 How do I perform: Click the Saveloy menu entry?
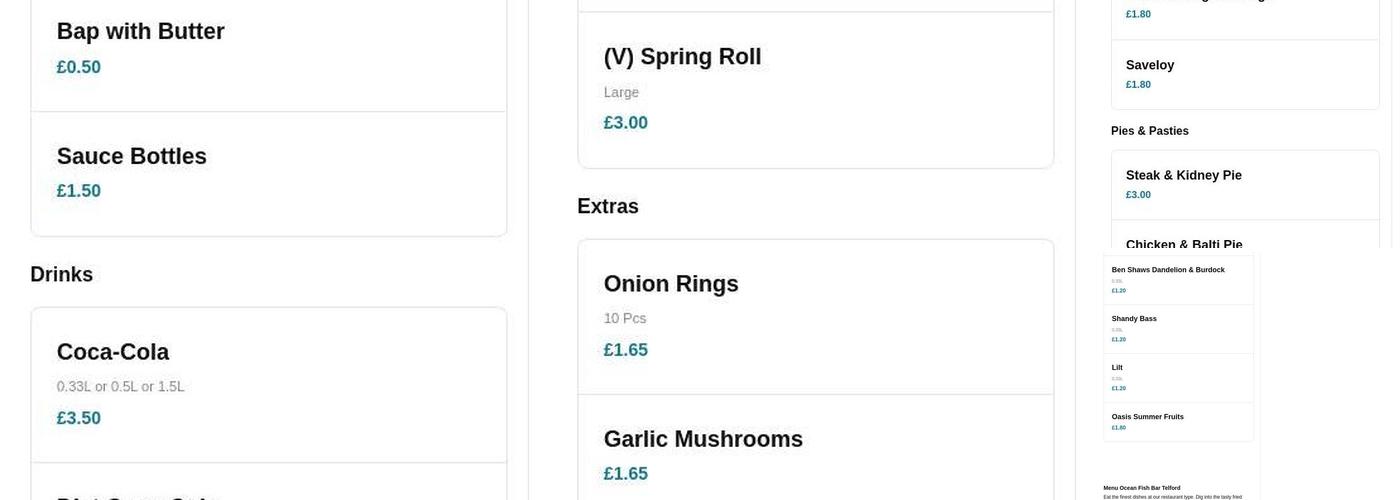coord(1245,74)
